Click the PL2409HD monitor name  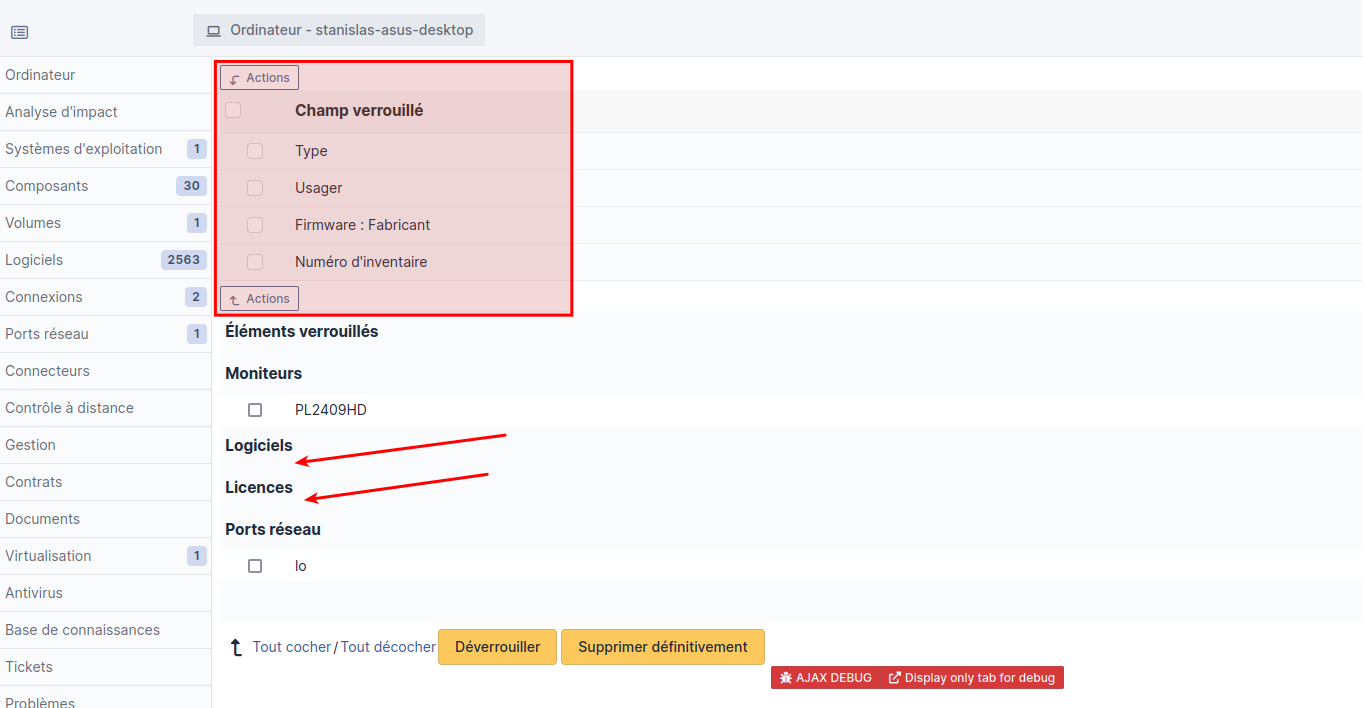[x=331, y=410]
